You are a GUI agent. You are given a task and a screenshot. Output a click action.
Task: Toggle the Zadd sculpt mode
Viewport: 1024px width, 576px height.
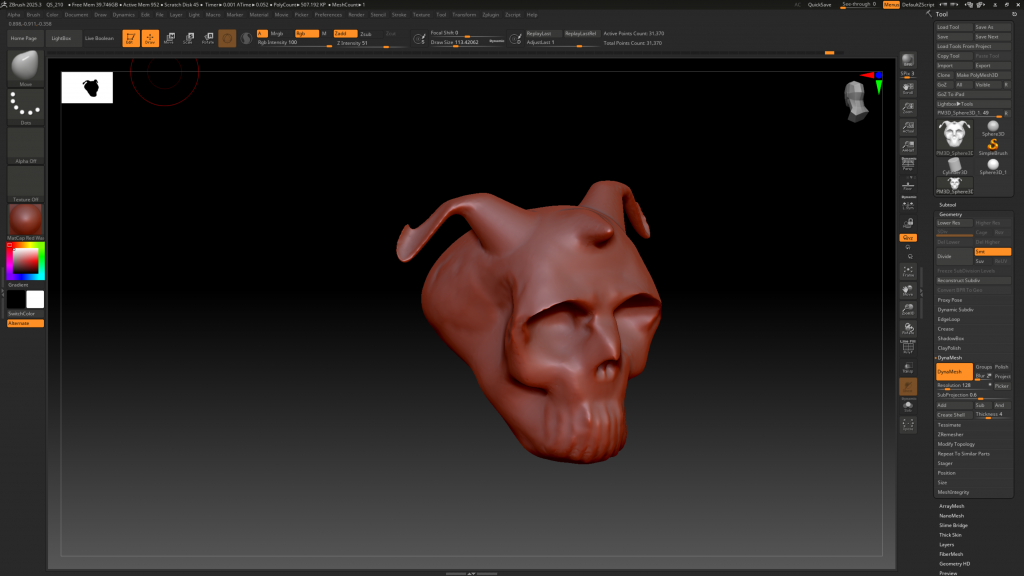[346, 33]
